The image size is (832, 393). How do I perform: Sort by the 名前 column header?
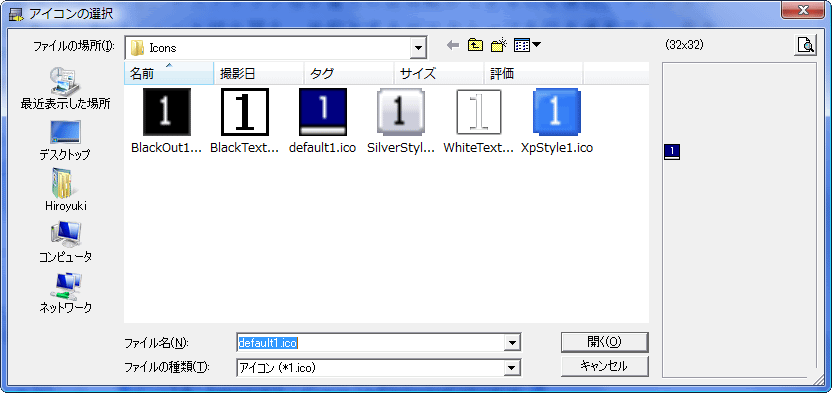169,74
